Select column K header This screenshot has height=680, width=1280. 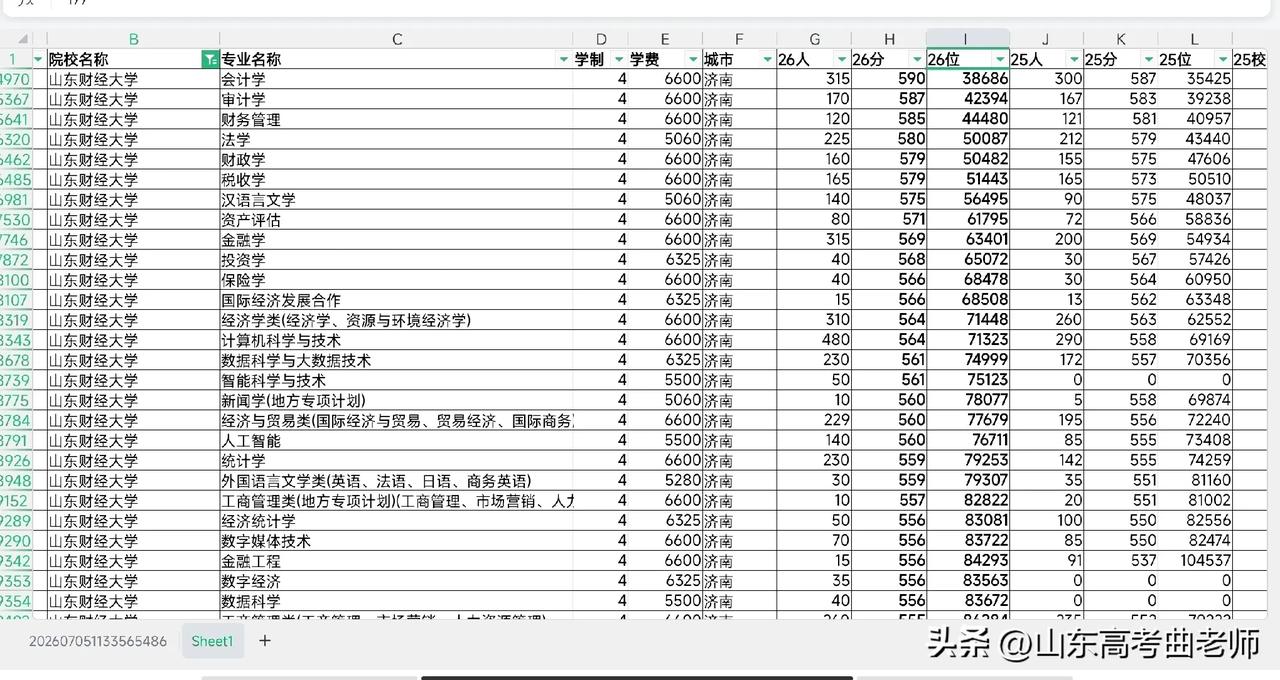point(1121,40)
